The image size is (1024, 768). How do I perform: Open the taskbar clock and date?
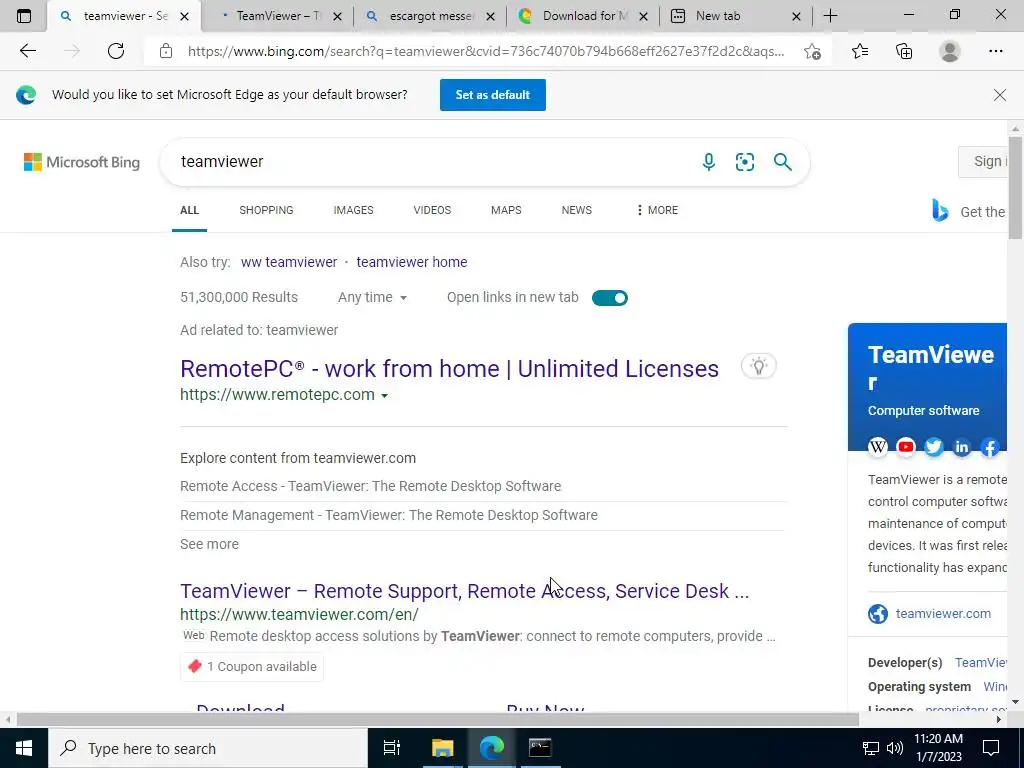[938, 748]
